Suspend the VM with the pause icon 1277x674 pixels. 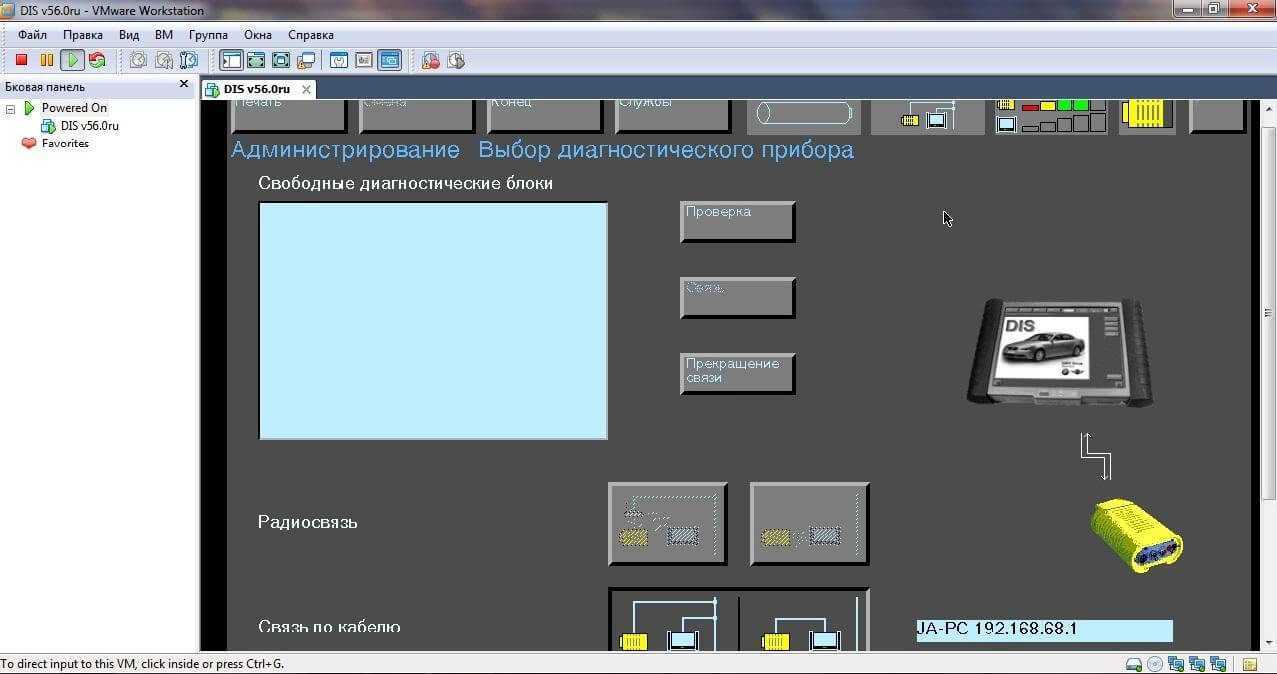click(x=46, y=60)
